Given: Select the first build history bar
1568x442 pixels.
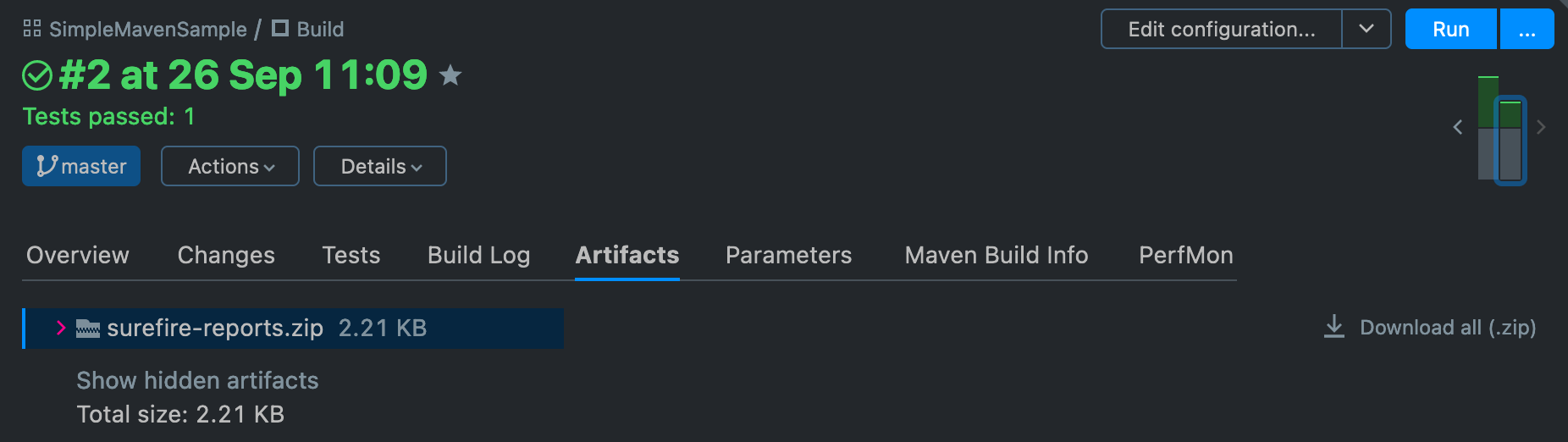Looking at the screenshot, I should pyautogui.click(x=1487, y=127).
